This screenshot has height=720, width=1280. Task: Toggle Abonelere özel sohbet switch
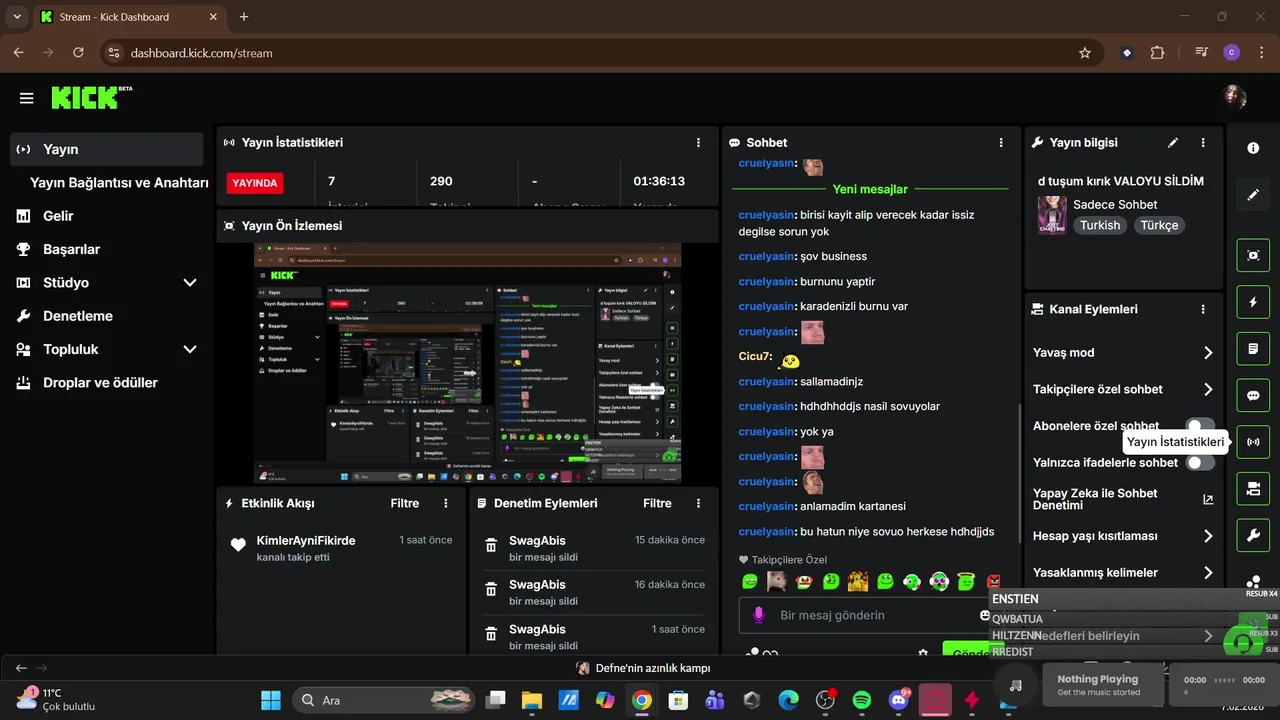[x=1200, y=426]
